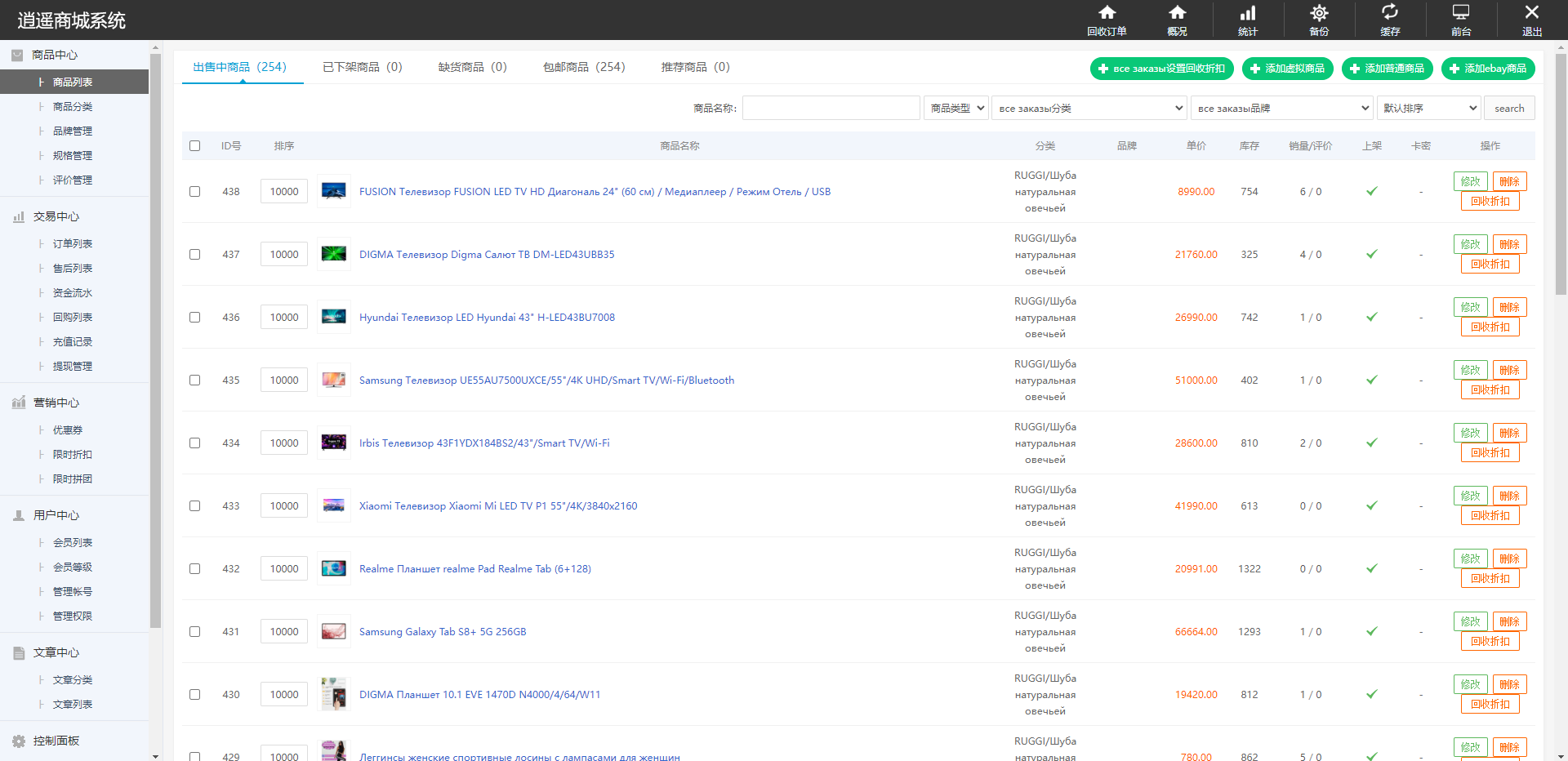Viewport: 1568px width, 761px height.
Task: Expand the 默认排序 sort dropdown
Action: coord(1429,108)
